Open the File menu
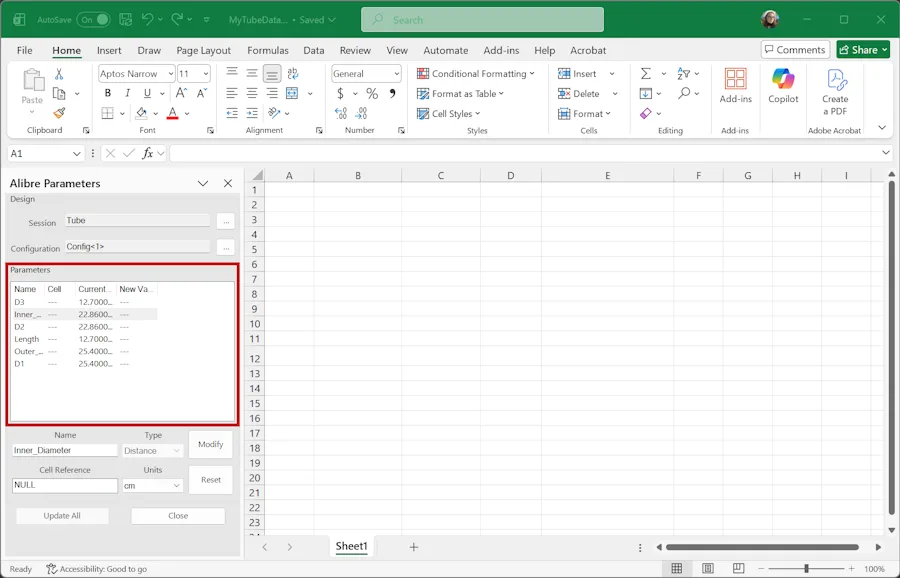The width and height of the screenshot is (900, 578). [x=25, y=51]
